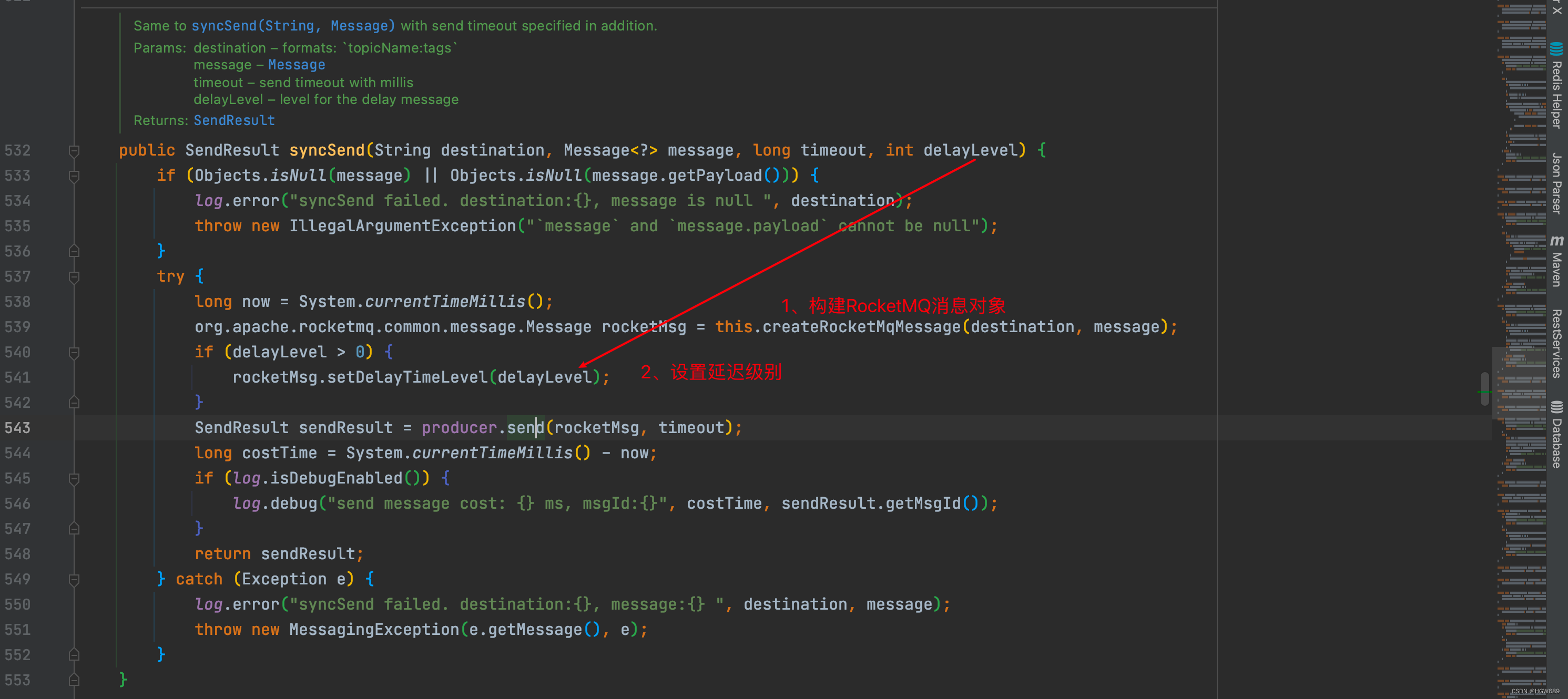Fold the isNull if-block at line 533
Screen dimensions: 1568x699
coord(74,177)
